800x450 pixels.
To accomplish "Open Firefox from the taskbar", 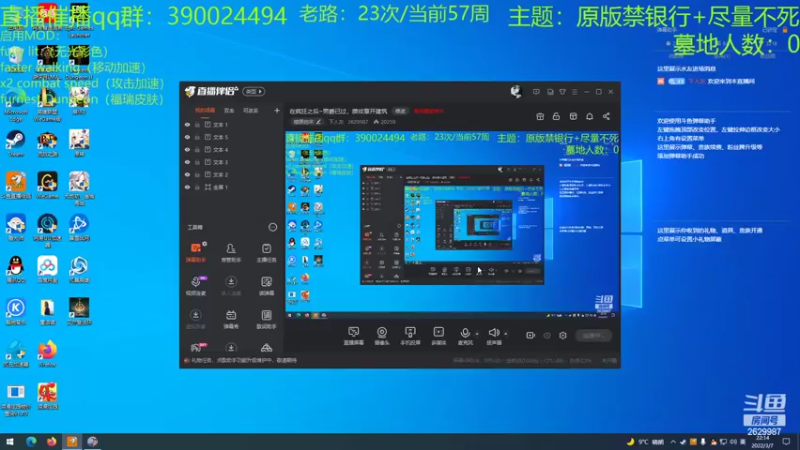I will 52,441.
